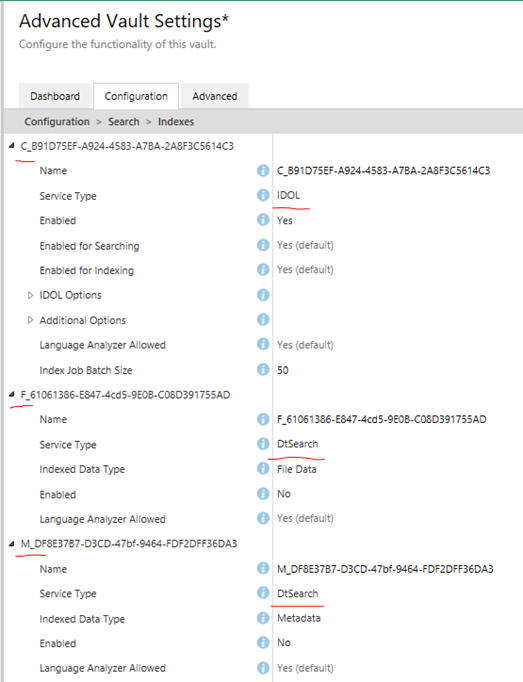Collapse the F_61061386 index node
Viewport: 523px width, 682px height.
point(12,395)
